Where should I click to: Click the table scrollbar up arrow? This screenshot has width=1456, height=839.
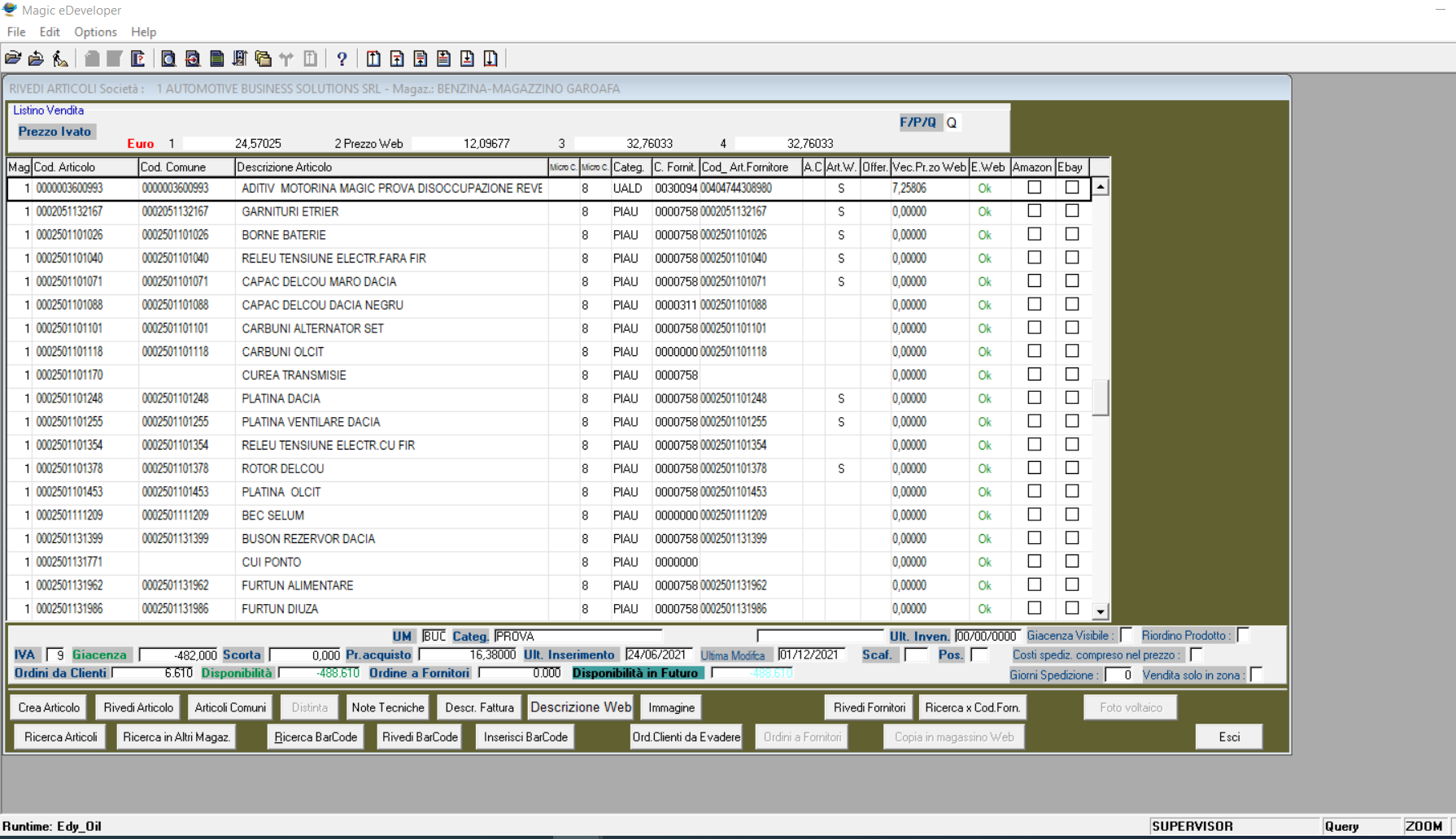tap(1101, 187)
